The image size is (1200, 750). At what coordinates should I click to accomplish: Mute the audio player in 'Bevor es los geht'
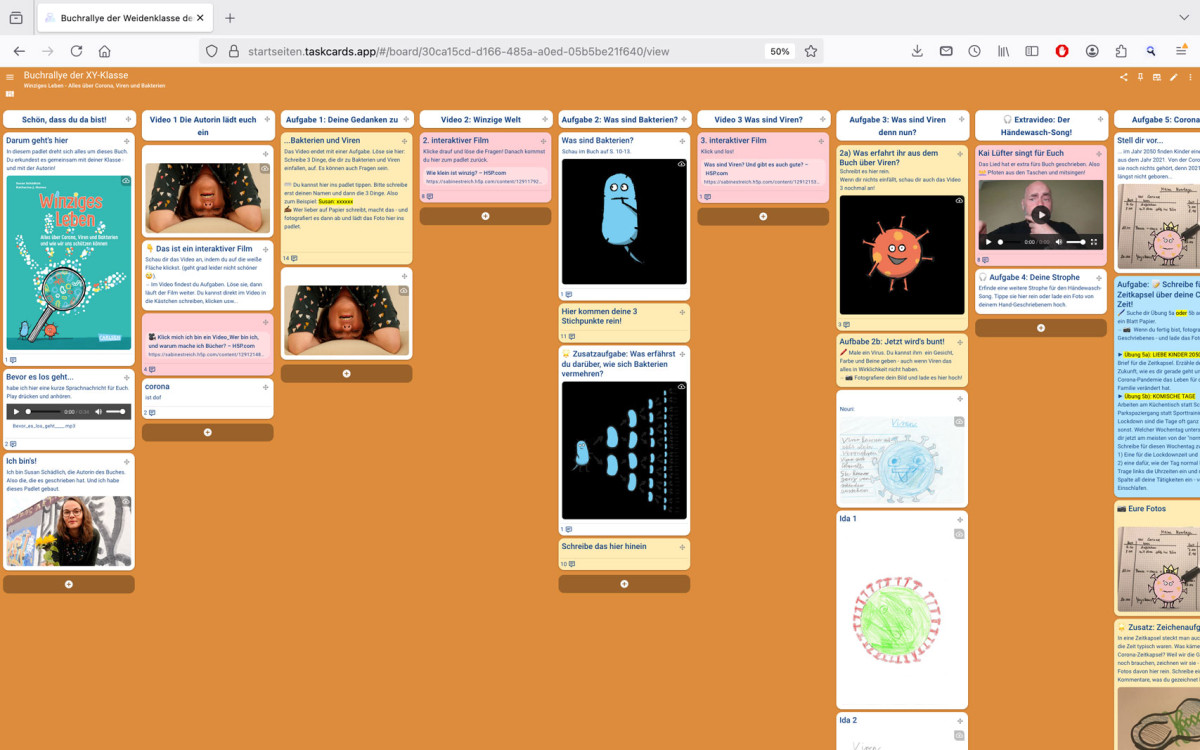(97, 412)
